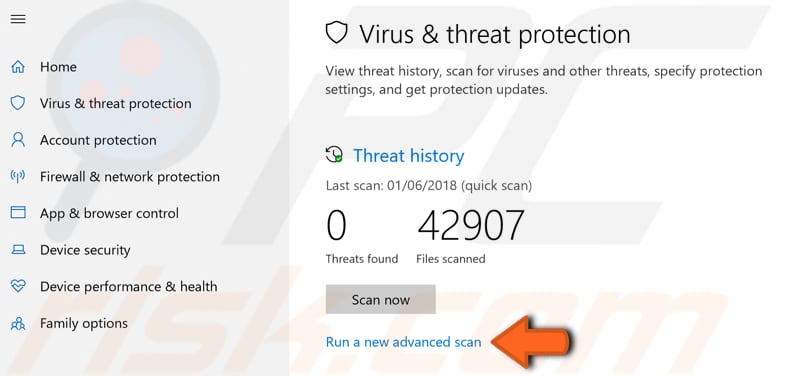Screen dimensions: 790x376
Task: Click the Home house icon
Action: 18,67
